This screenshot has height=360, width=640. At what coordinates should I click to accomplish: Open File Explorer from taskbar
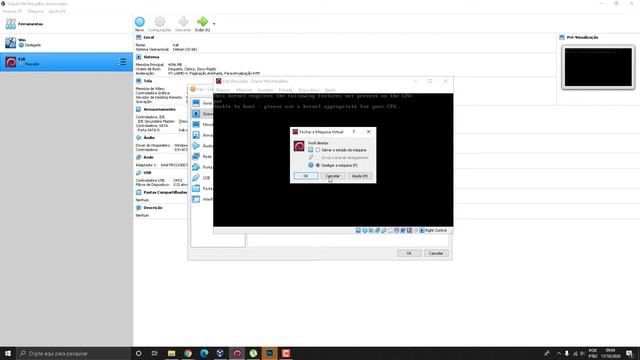171,353
